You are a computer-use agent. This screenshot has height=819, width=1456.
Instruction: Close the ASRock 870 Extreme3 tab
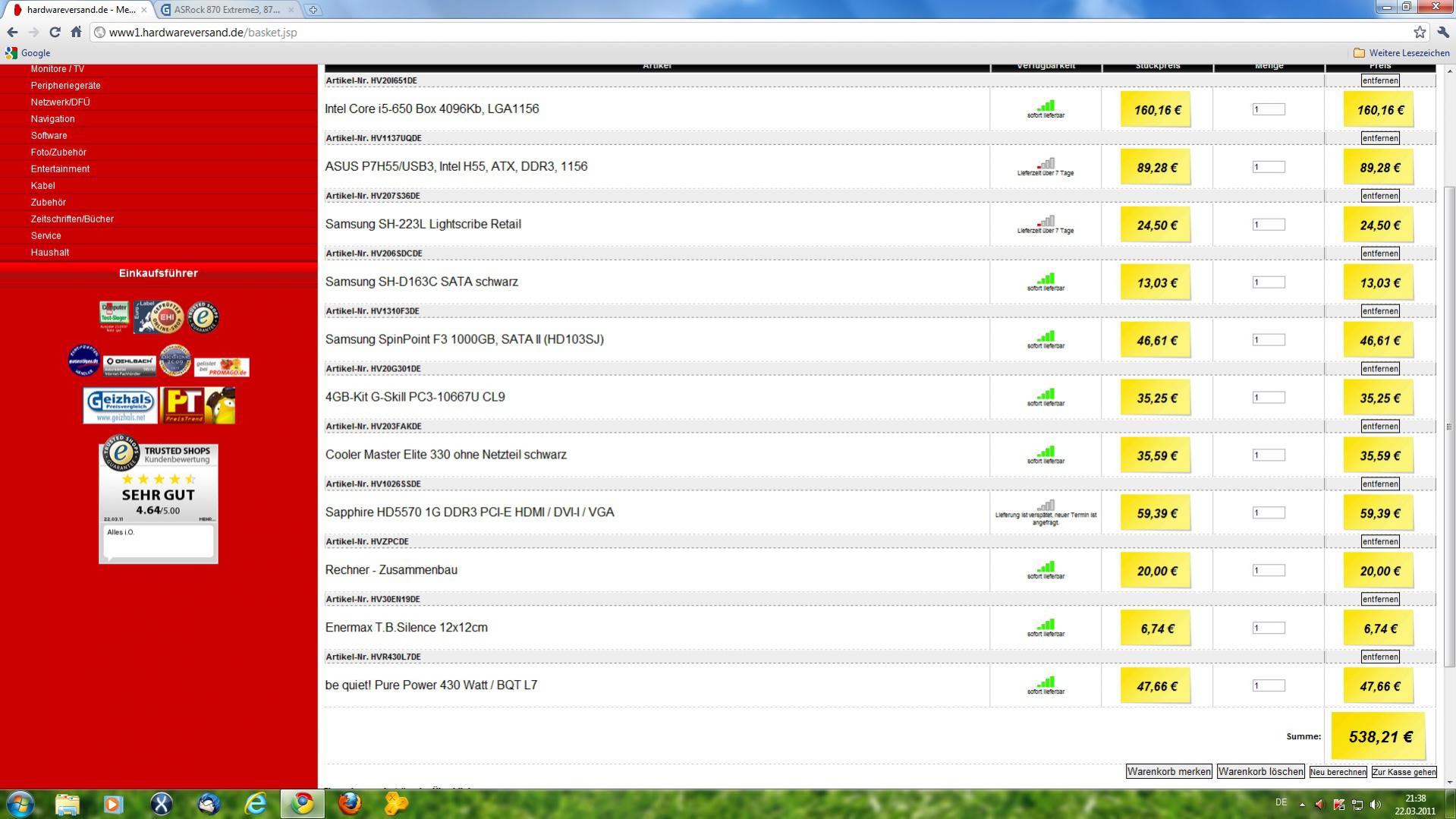point(291,10)
